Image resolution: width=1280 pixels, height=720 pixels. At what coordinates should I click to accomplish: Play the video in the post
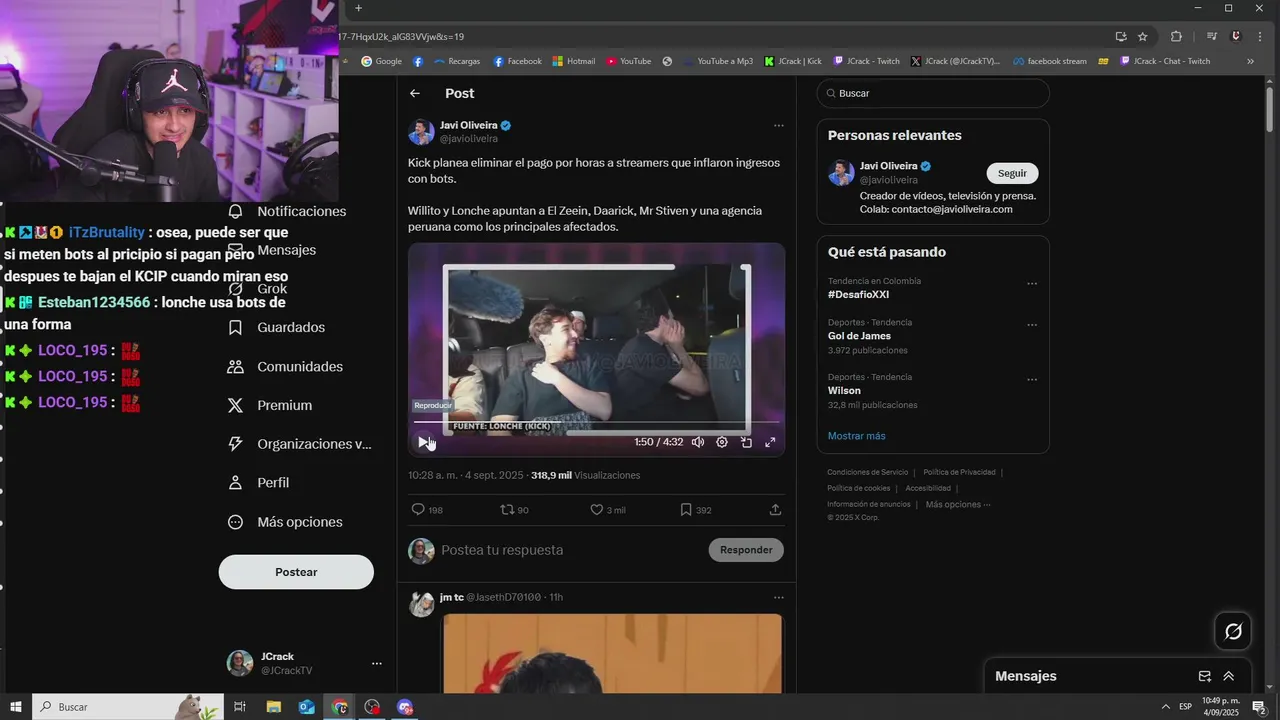point(423,442)
